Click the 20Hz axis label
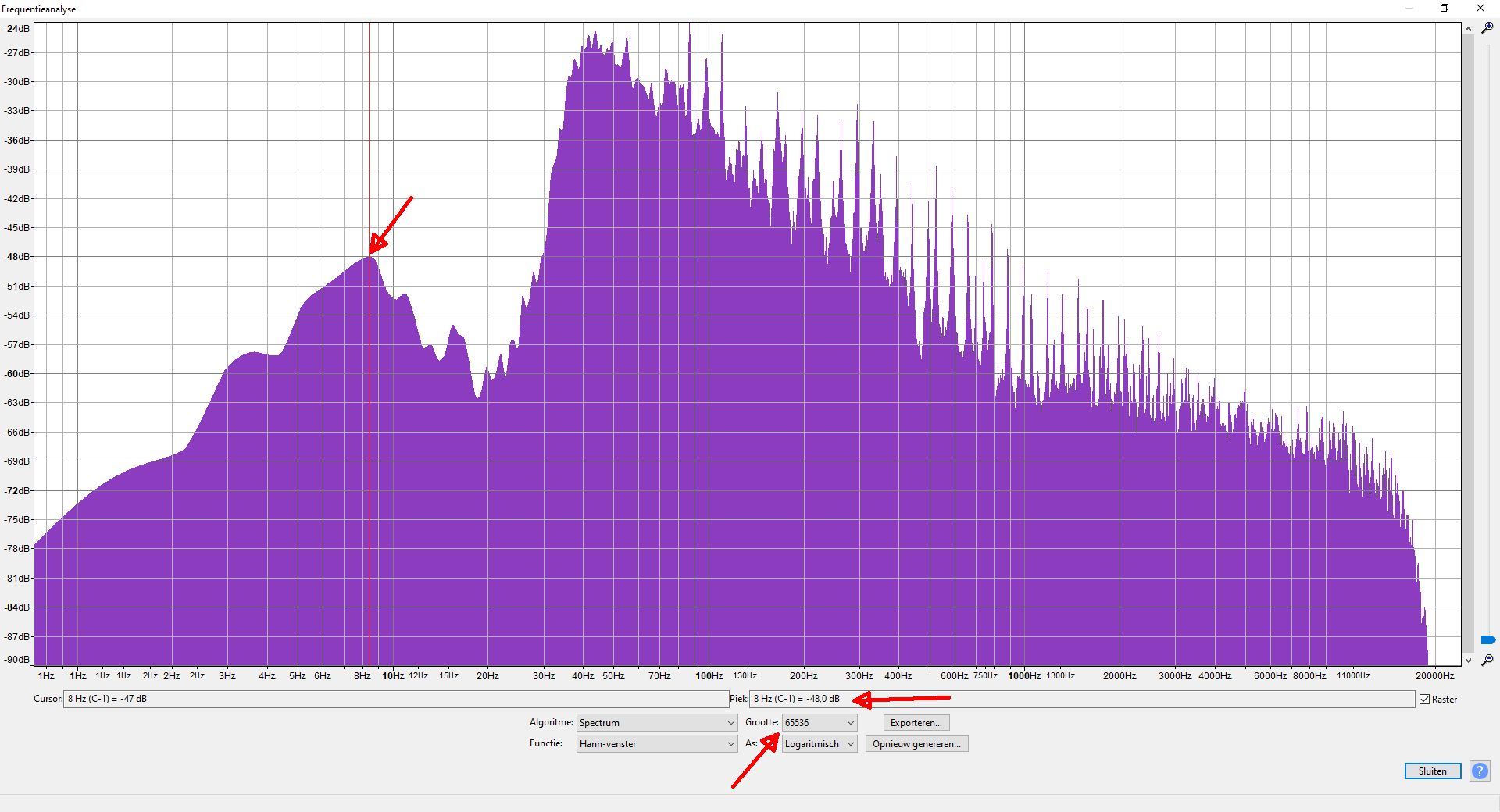Image resolution: width=1500 pixels, height=812 pixels. (x=487, y=675)
